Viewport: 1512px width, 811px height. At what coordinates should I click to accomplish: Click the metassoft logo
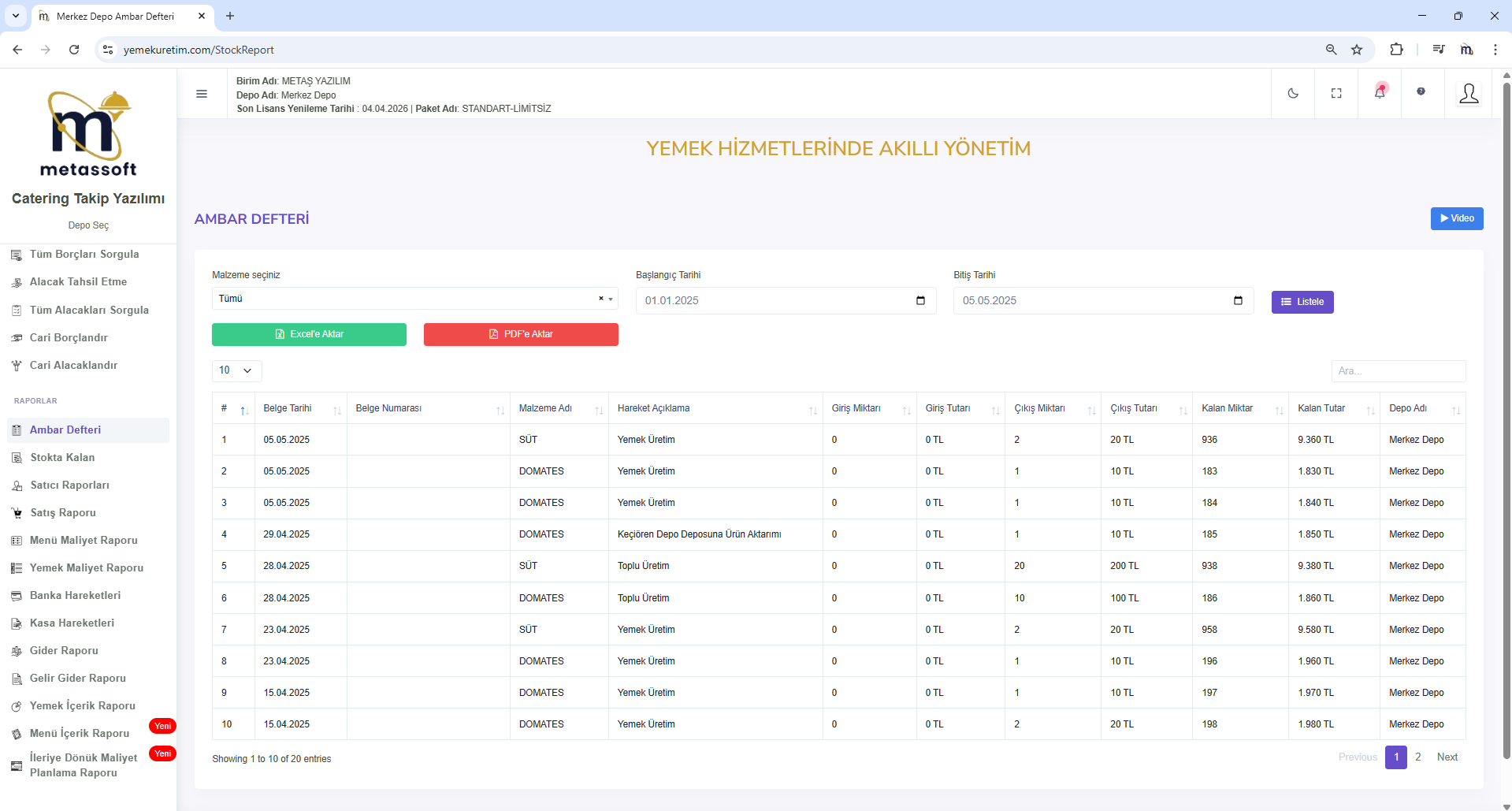pos(88,134)
